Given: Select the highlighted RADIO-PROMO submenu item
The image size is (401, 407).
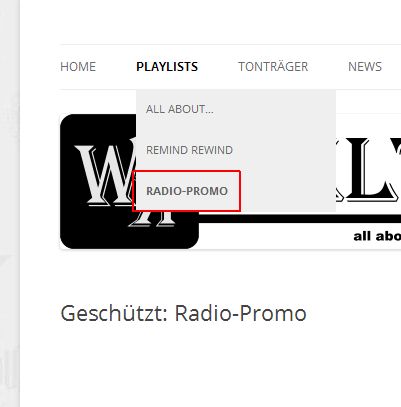Looking at the screenshot, I should click(x=187, y=191).
